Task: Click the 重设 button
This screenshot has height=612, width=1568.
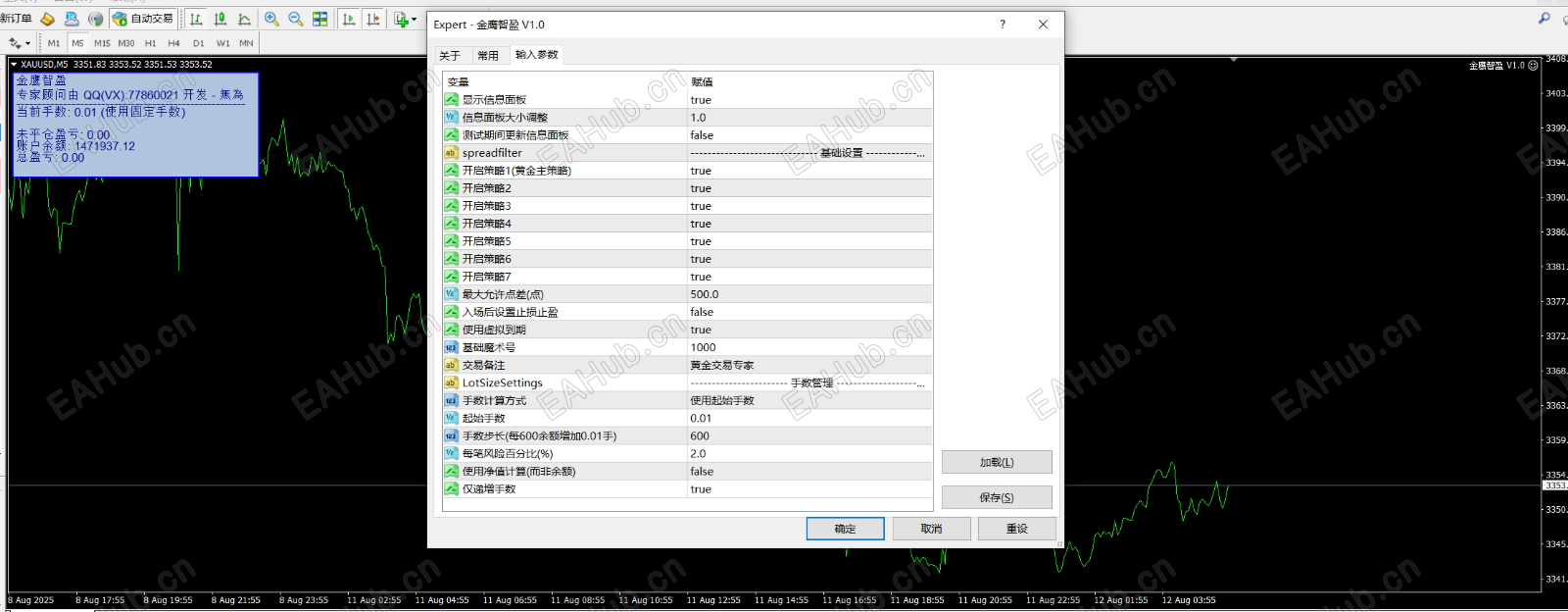Action: click(1017, 529)
